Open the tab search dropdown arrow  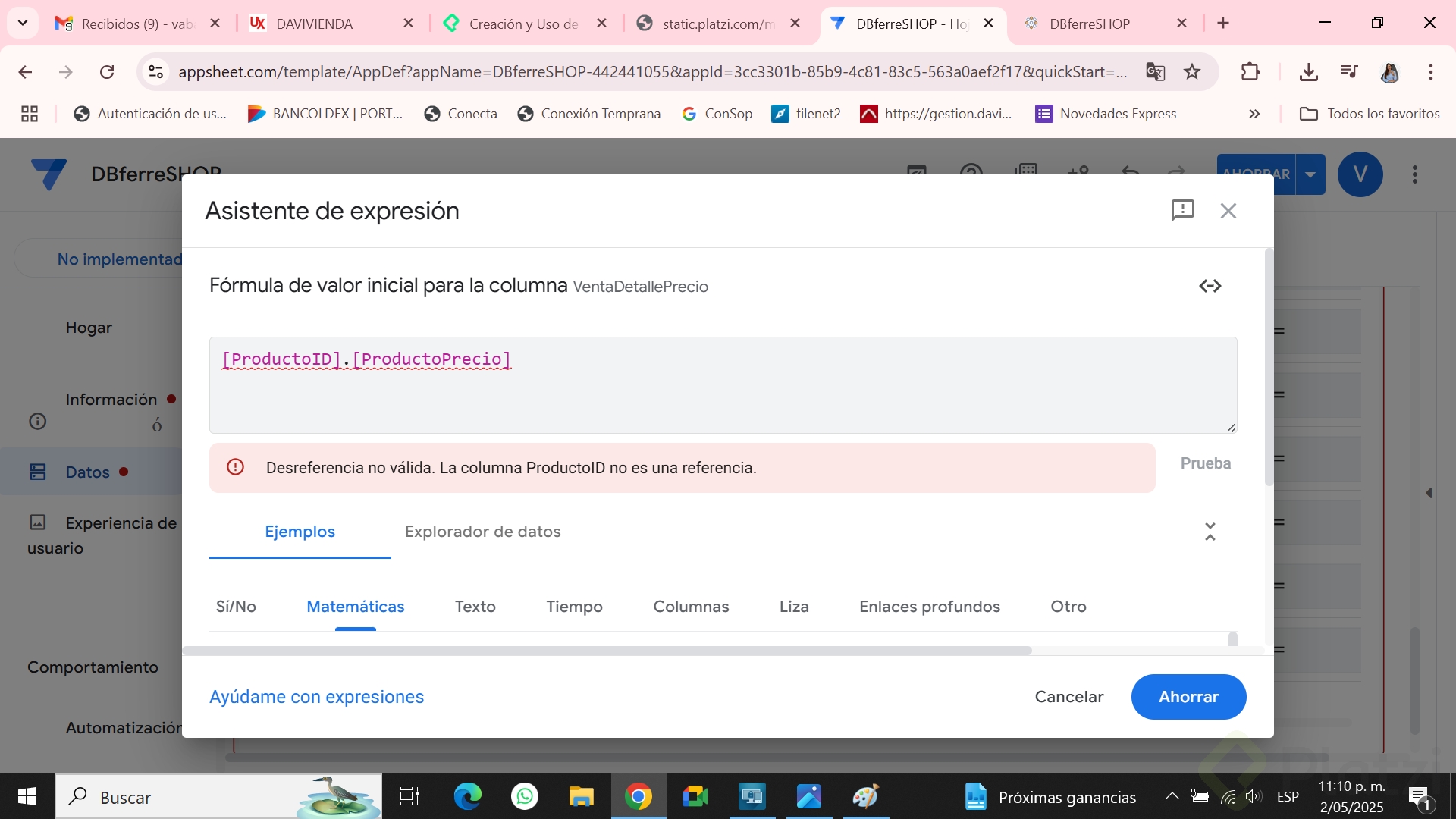pos(23,23)
